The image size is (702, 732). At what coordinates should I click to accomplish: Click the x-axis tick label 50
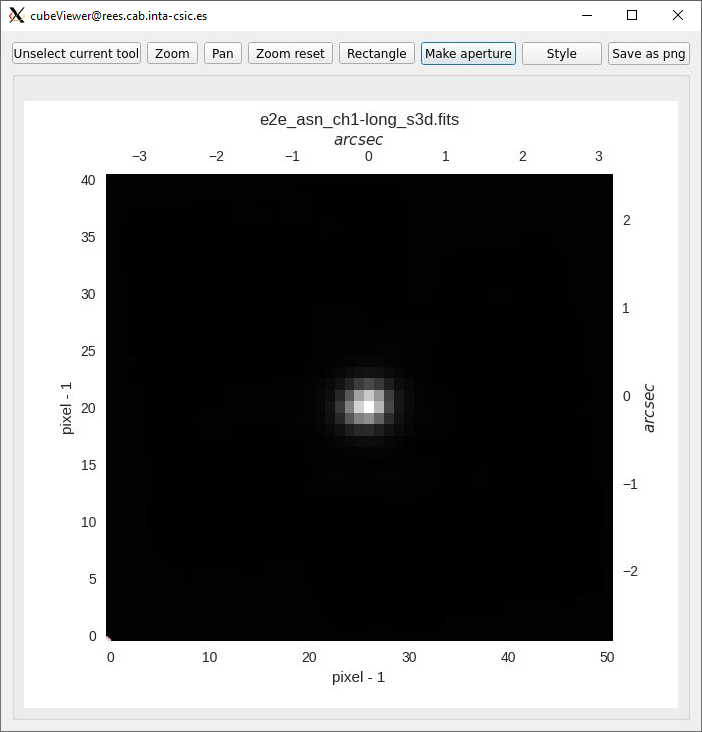click(x=607, y=657)
